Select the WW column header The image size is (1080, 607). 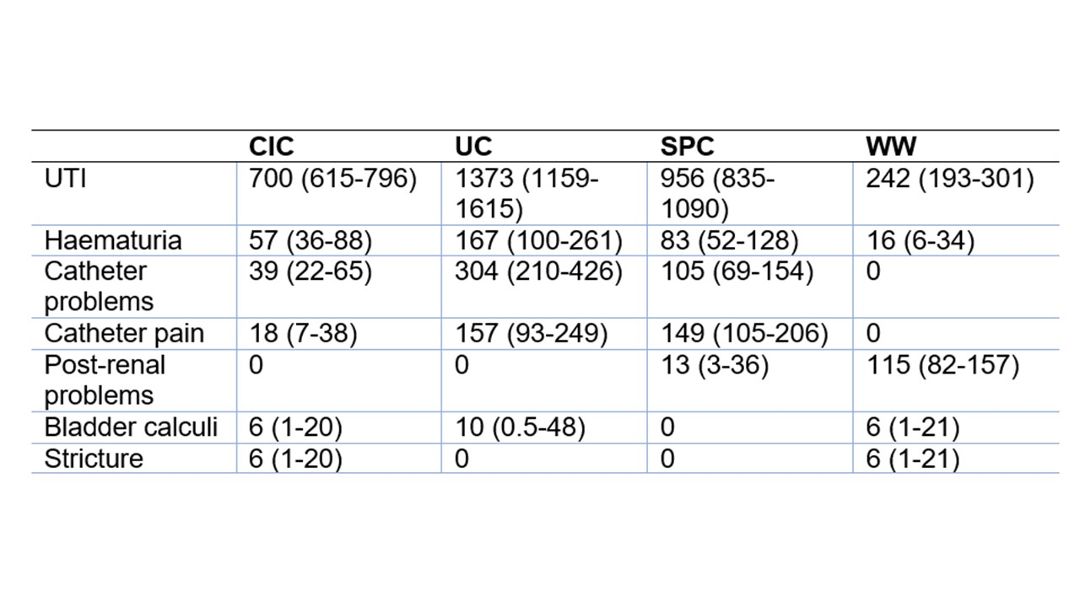tap(891, 146)
